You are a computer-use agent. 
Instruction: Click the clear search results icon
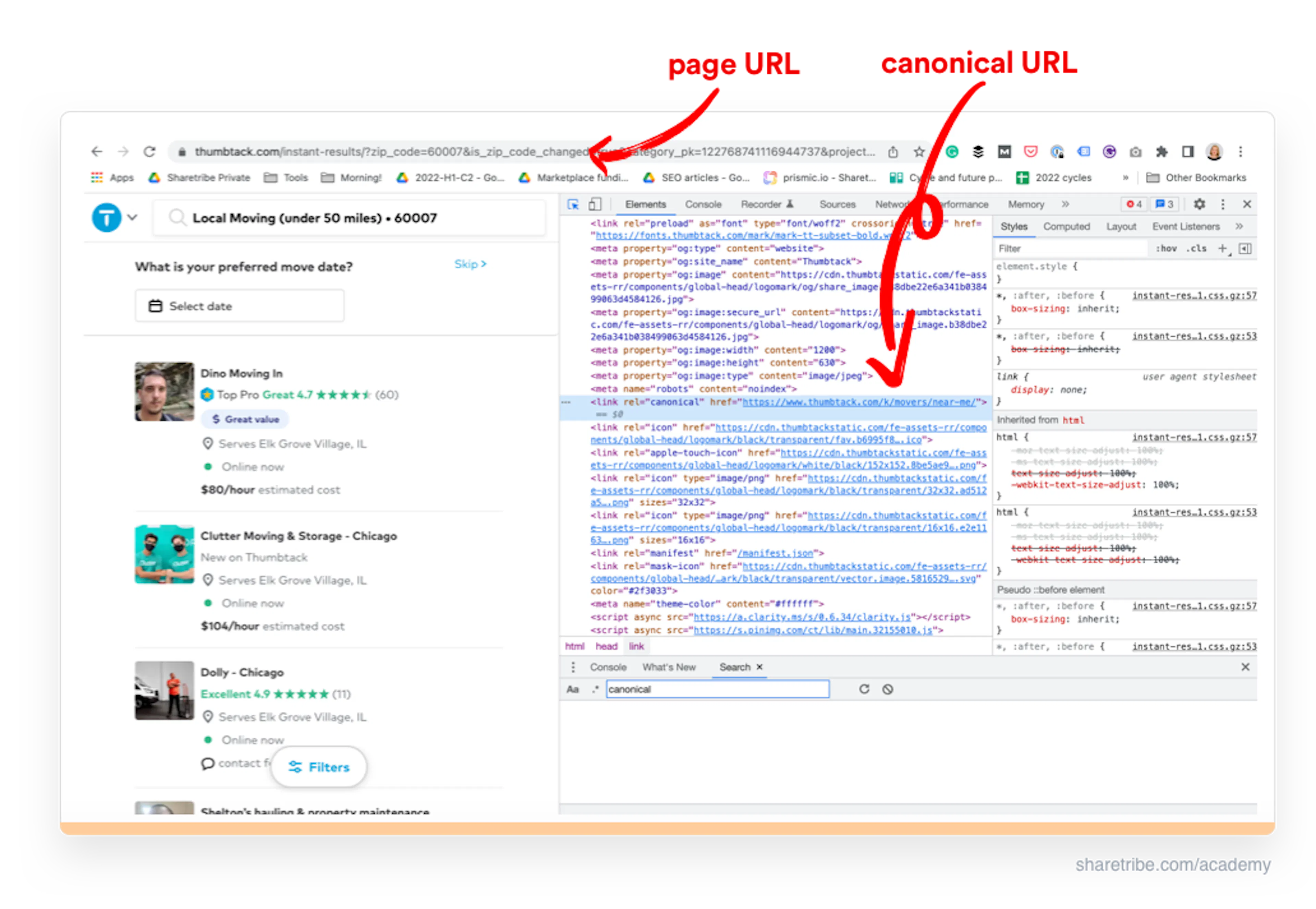(x=887, y=689)
